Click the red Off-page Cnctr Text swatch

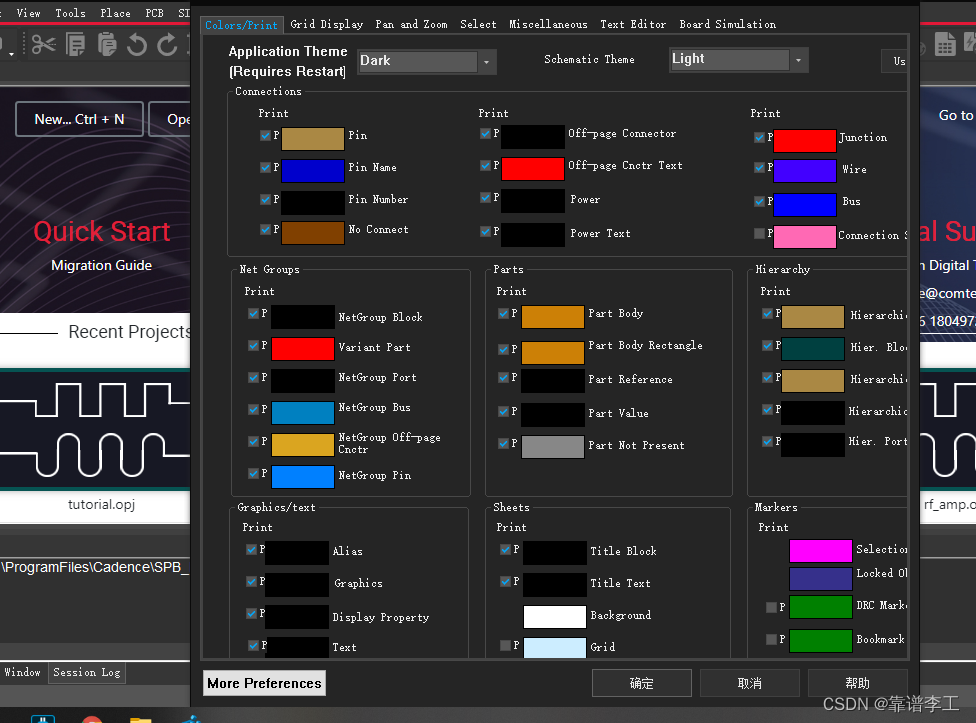[x=533, y=169]
